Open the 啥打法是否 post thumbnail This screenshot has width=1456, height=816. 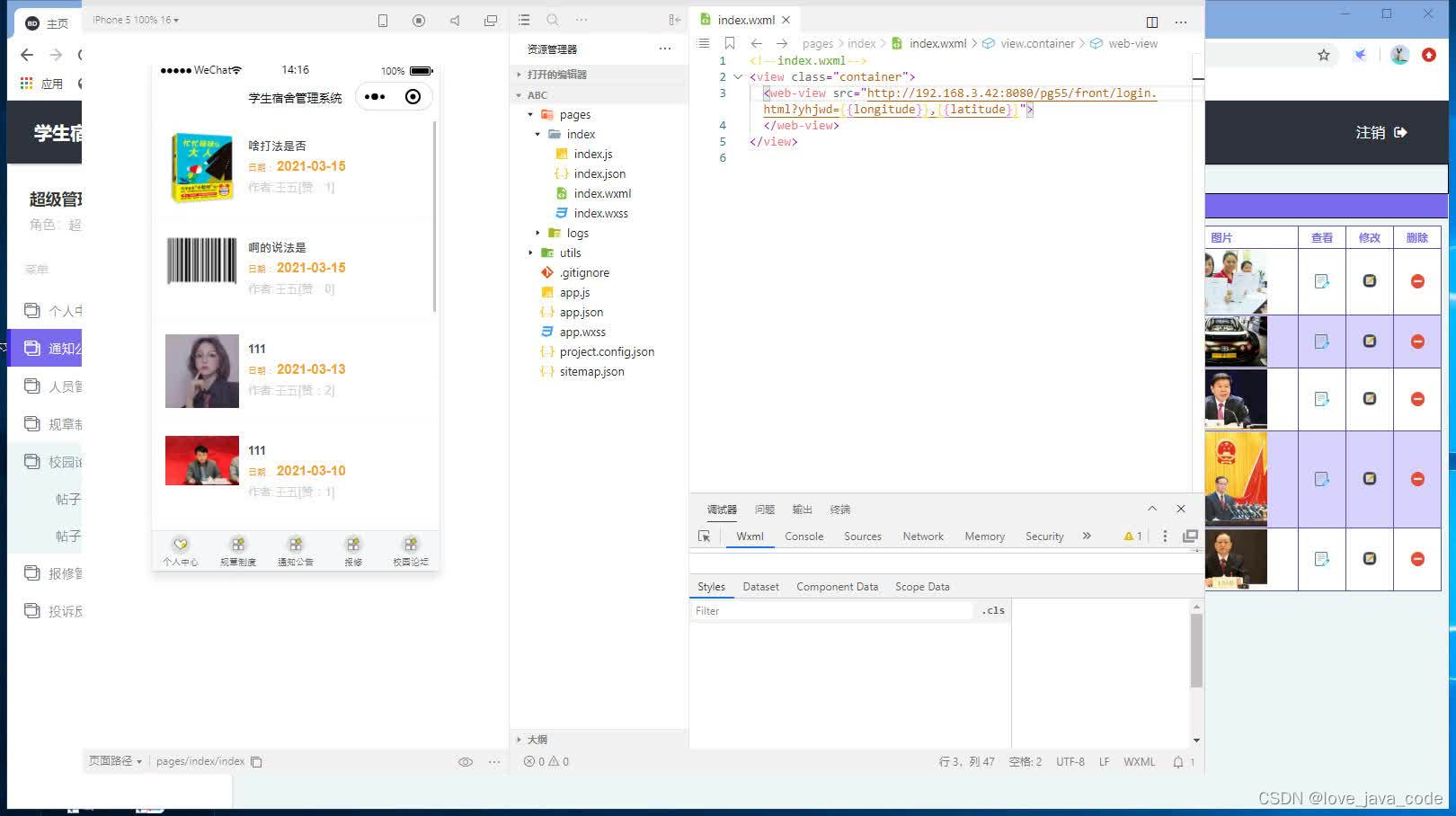(202, 167)
